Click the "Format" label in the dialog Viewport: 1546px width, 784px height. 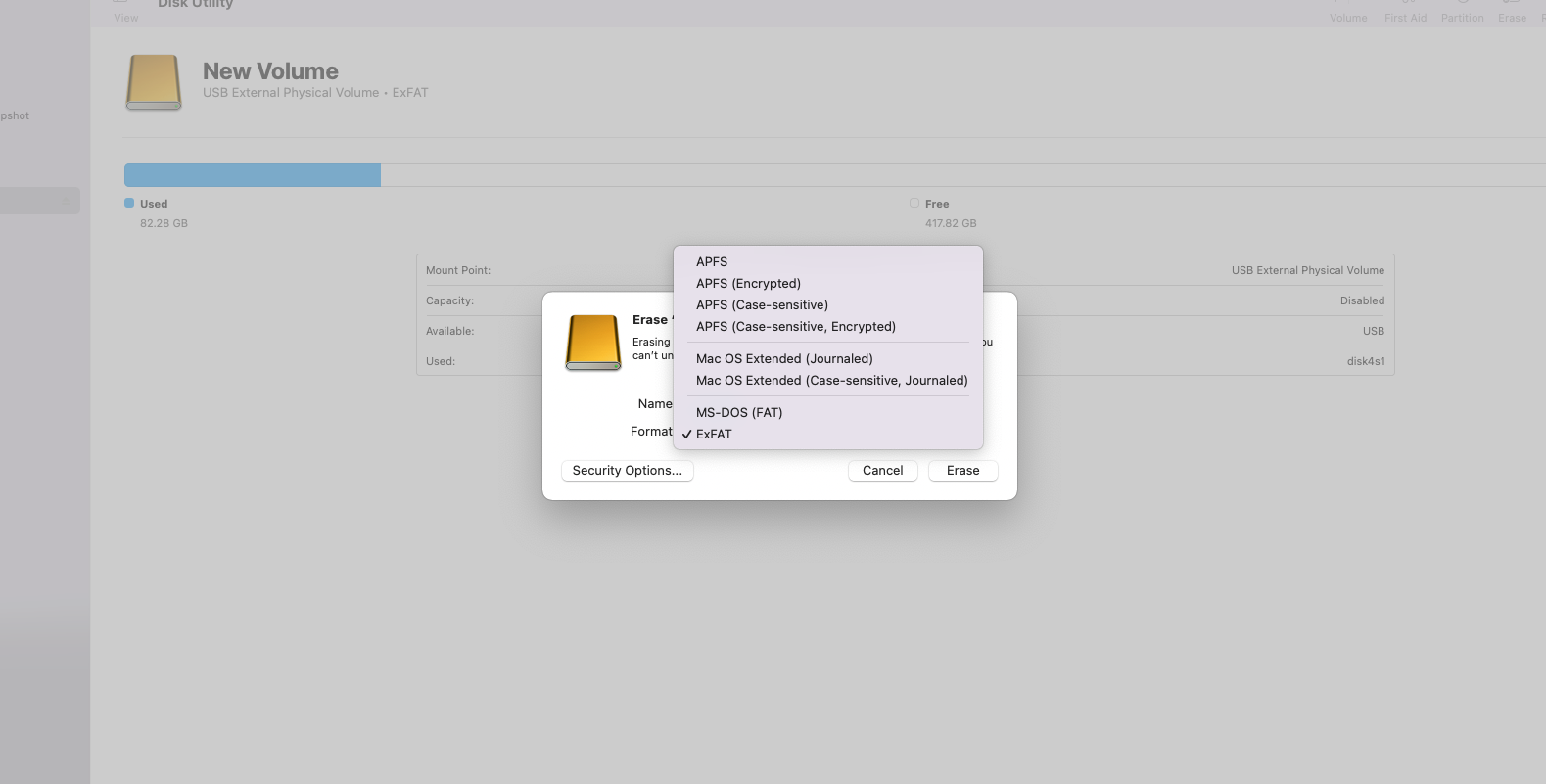point(651,432)
